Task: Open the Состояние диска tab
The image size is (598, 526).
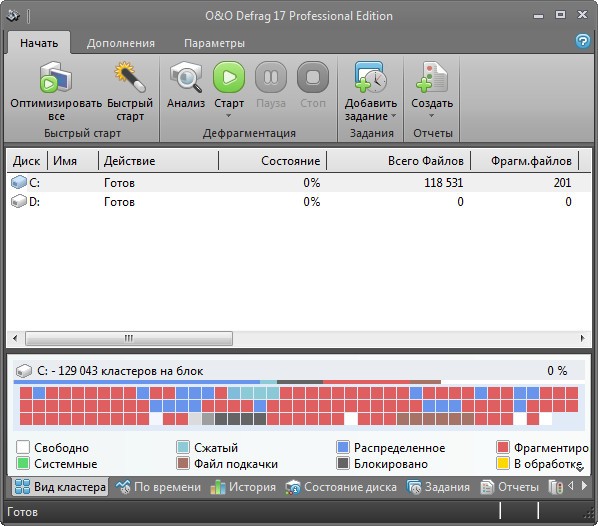Action: tap(341, 487)
